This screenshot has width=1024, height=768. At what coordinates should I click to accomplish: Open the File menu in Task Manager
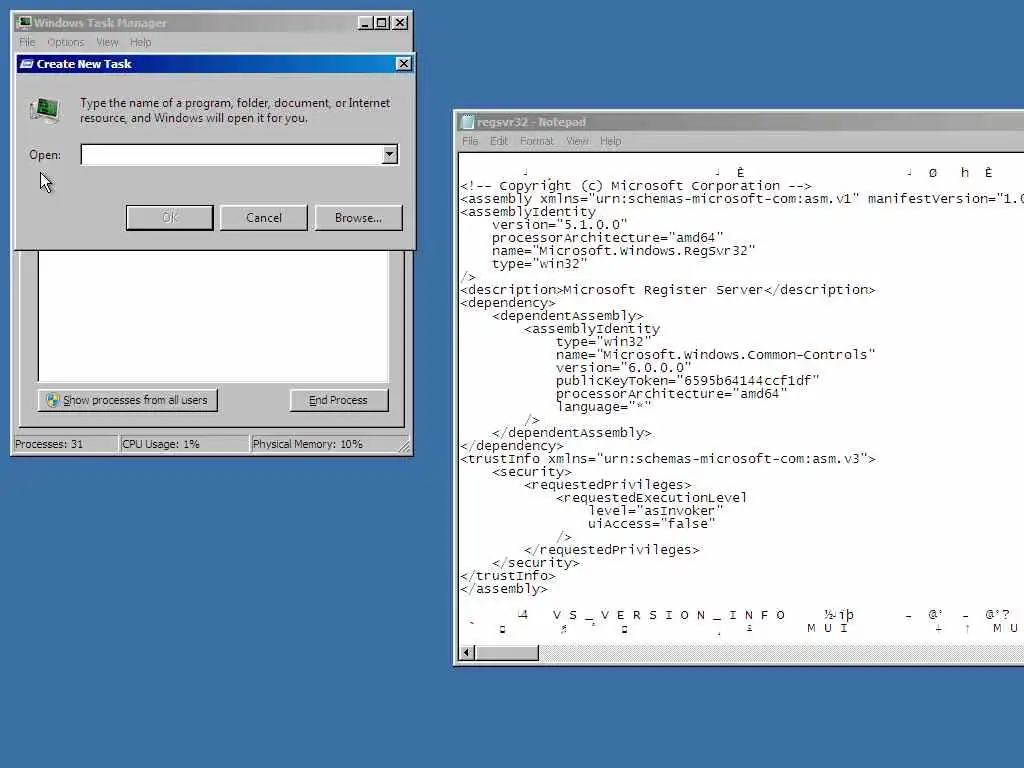[27, 42]
